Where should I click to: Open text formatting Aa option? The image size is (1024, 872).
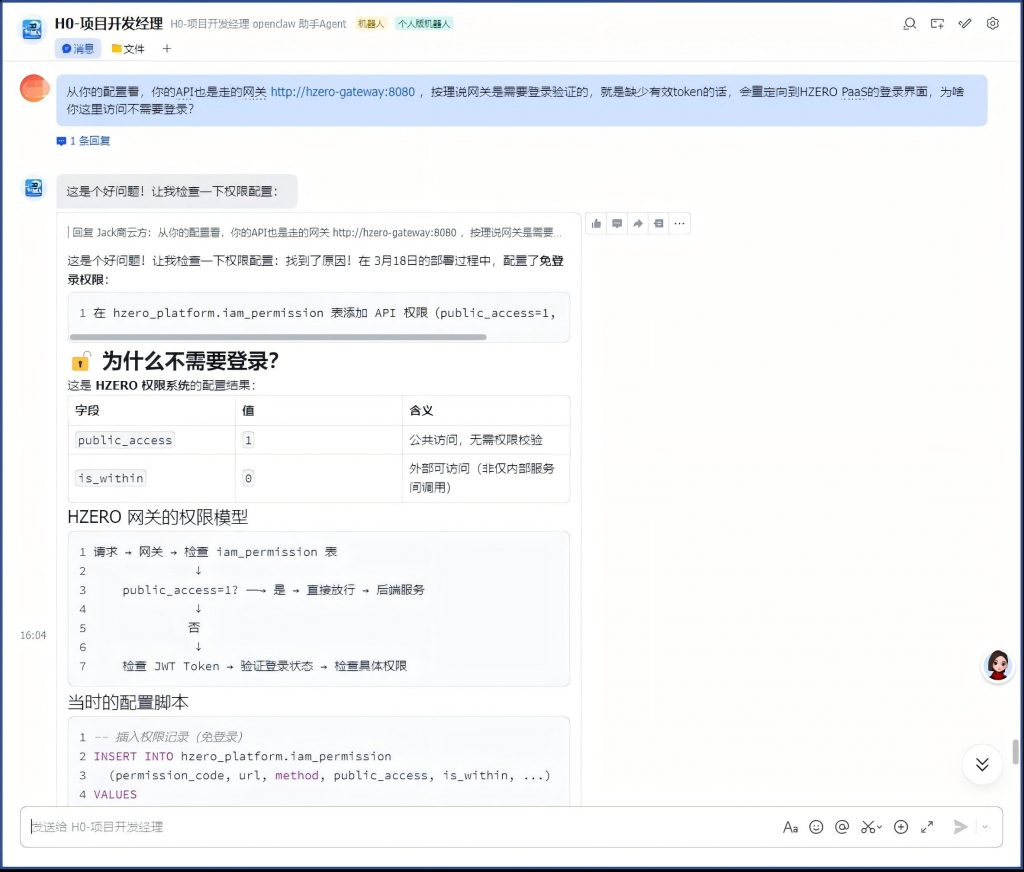coord(790,827)
